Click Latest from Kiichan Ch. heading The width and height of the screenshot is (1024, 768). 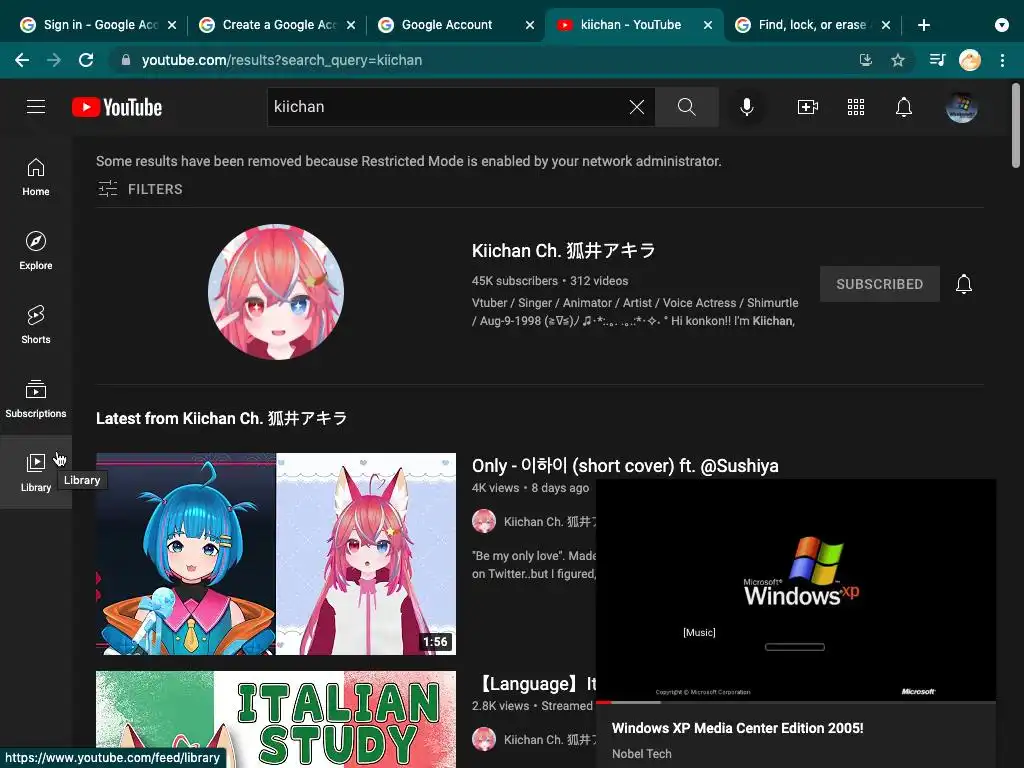[x=221, y=419]
